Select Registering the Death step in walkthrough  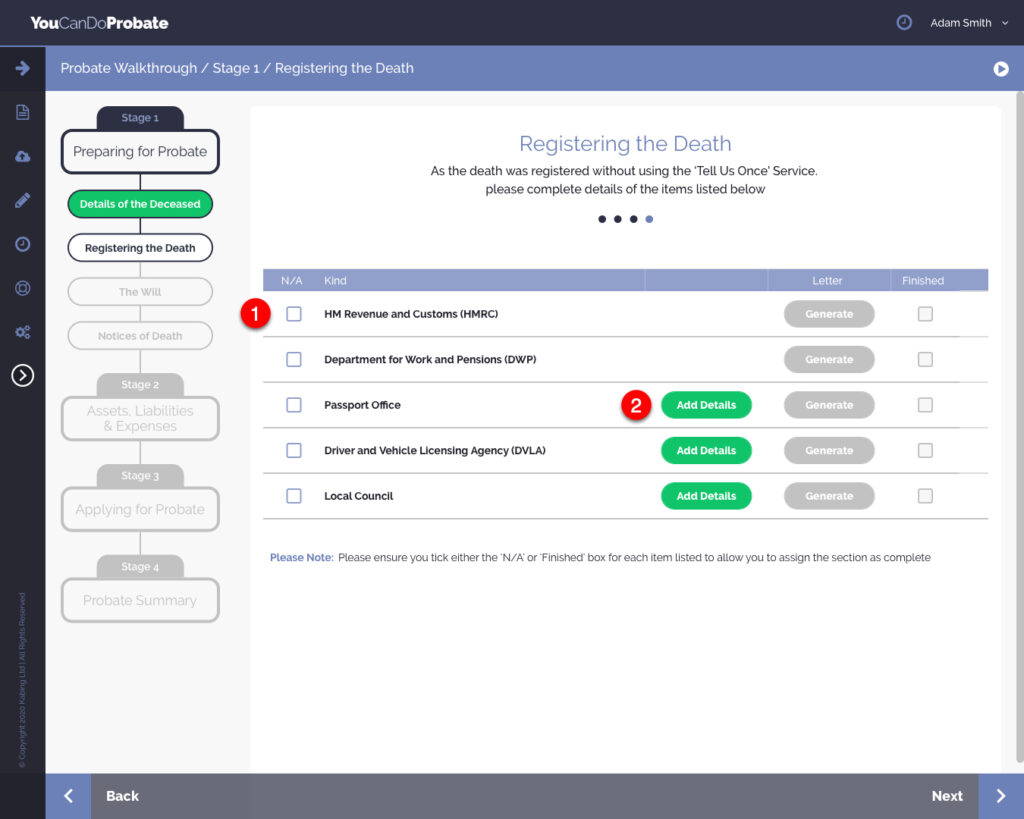(x=140, y=248)
